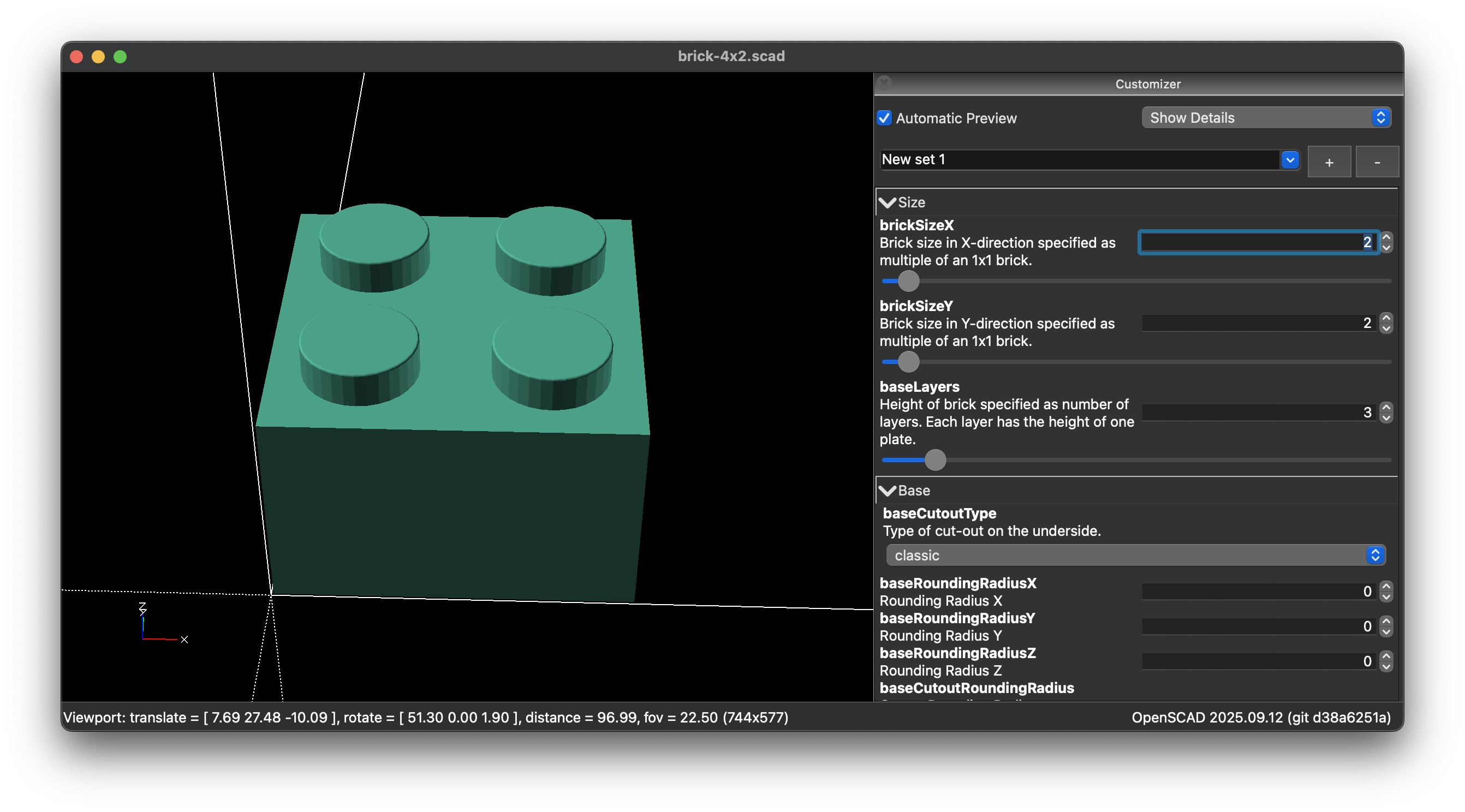Add a parameter set with the + button
The width and height of the screenshot is (1465, 812).
[1330, 162]
